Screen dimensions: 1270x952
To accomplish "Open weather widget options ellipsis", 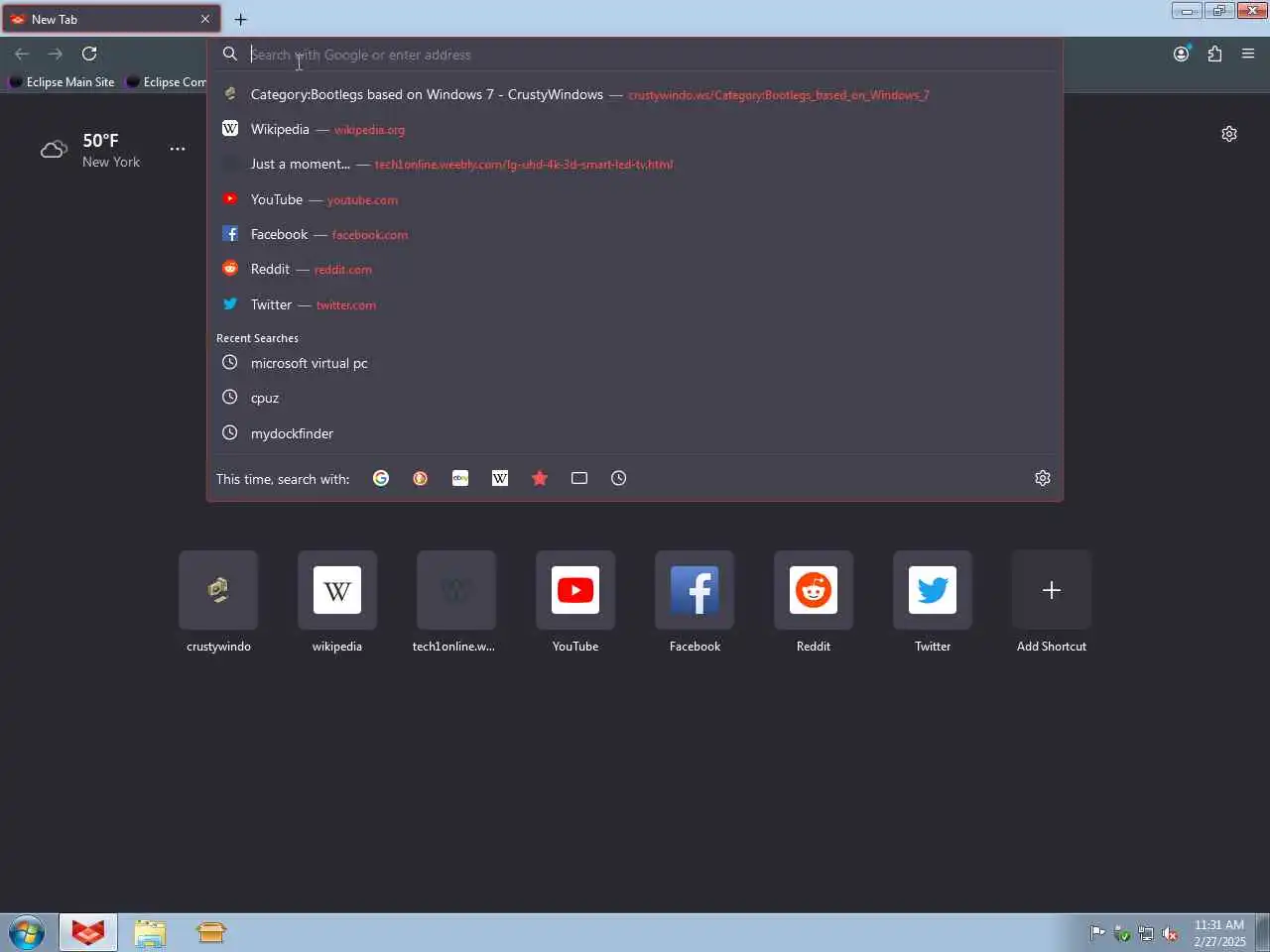I will [178, 149].
